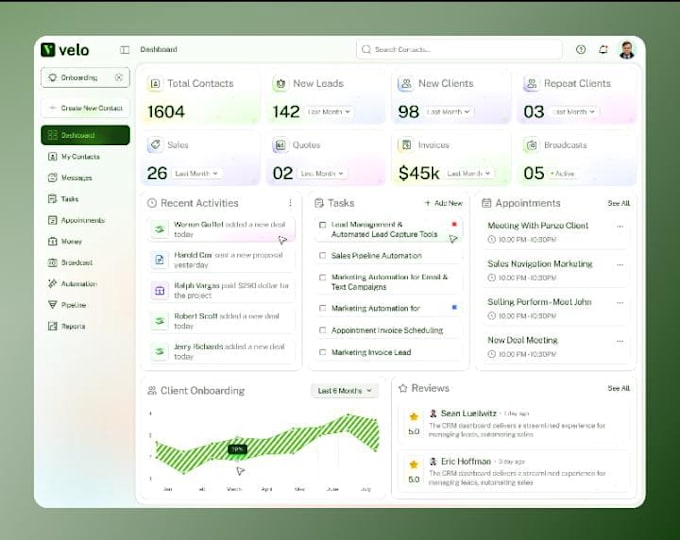This screenshot has height=540, width=680.
Task: Click the Automation sidebar icon
Action: point(52,284)
